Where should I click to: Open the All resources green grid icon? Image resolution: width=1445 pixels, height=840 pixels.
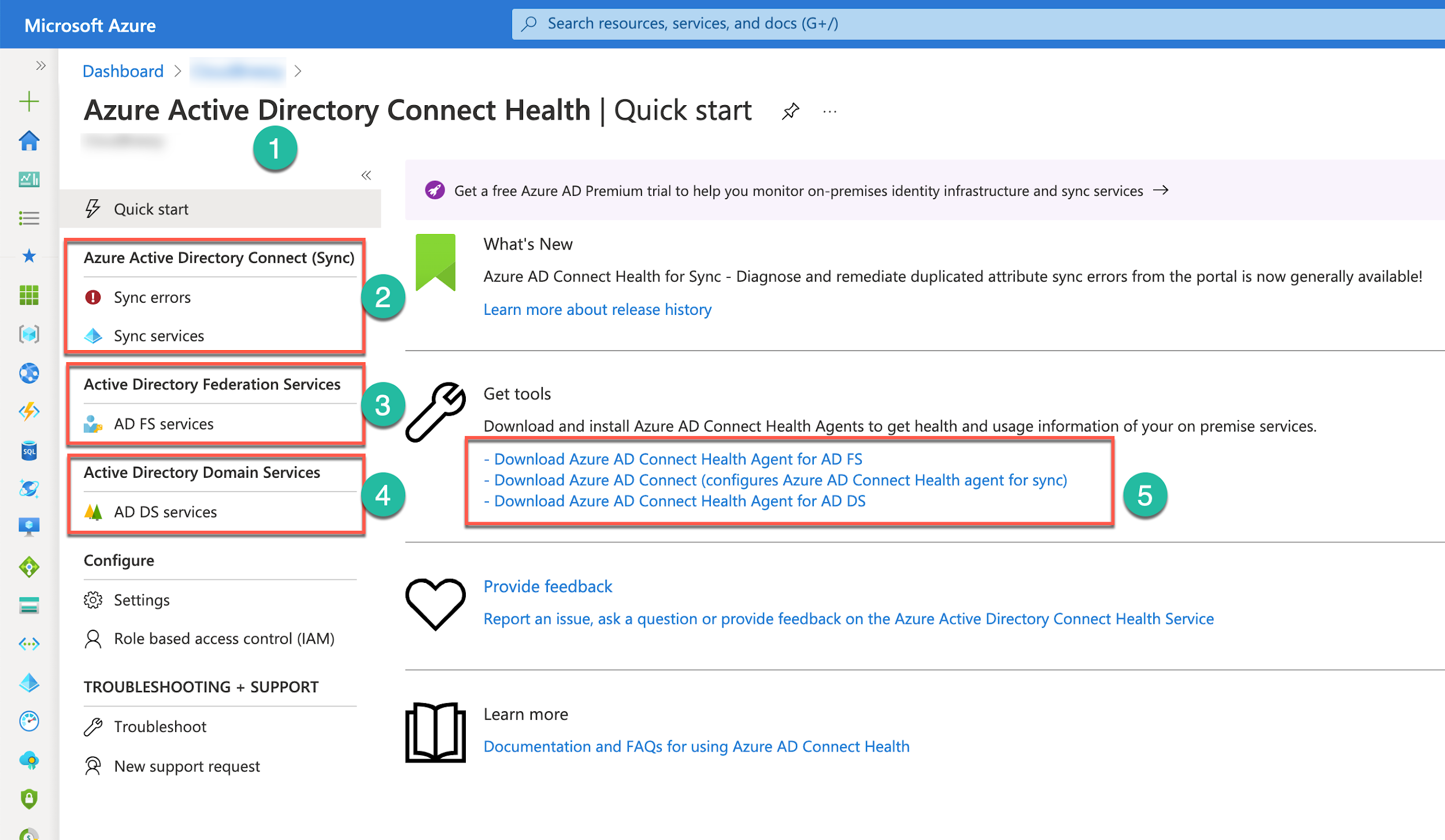click(x=29, y=295)
